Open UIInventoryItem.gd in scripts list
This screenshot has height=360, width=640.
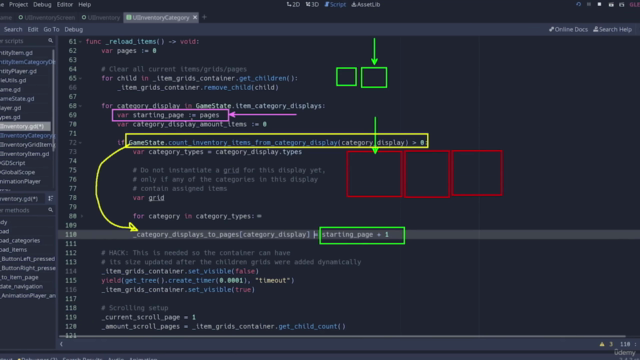(x=24, y=153)
